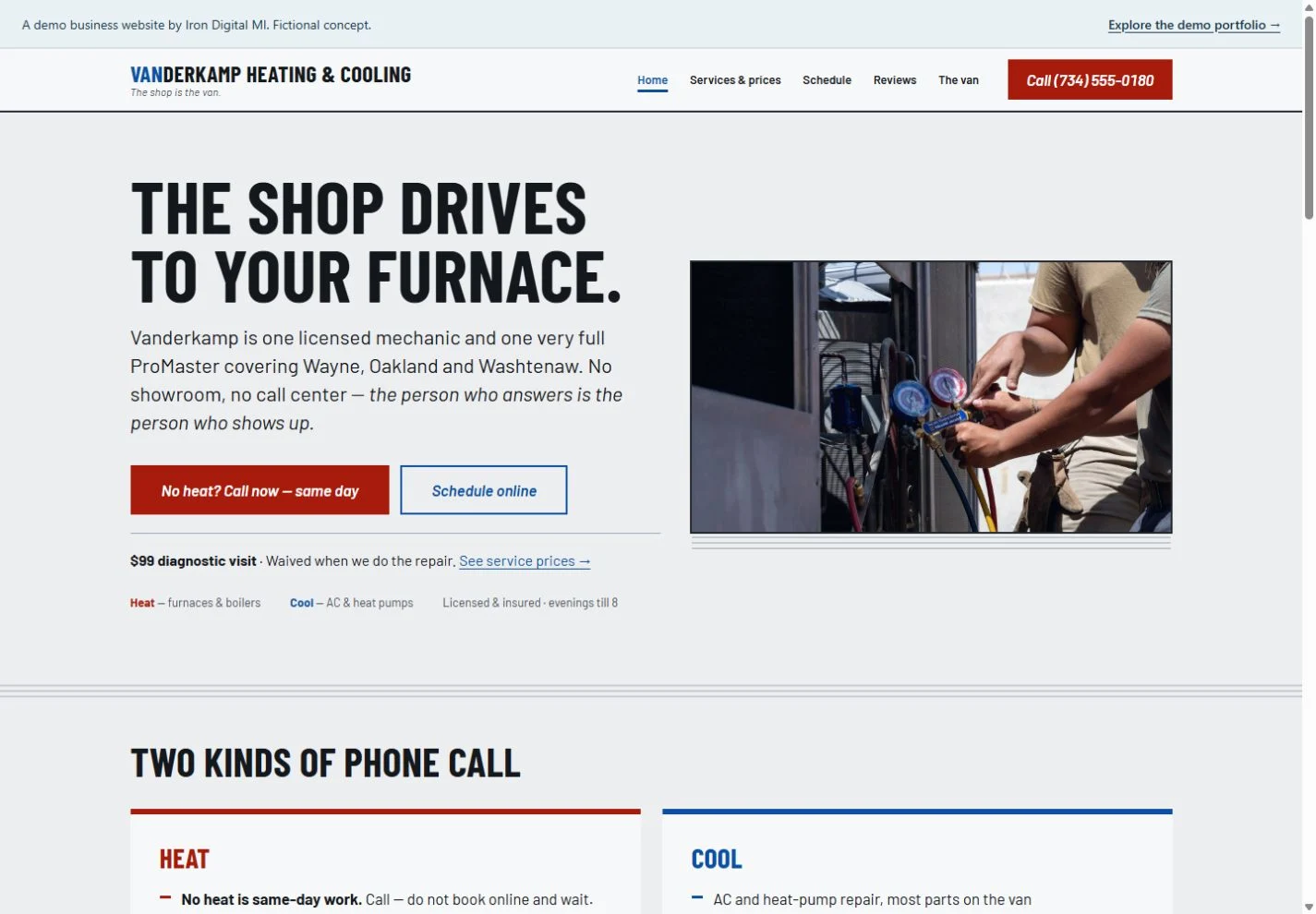Open Explore the demo portfolio link
The width and height of the screenshot is (1316, 914).
click(1194, 25)
